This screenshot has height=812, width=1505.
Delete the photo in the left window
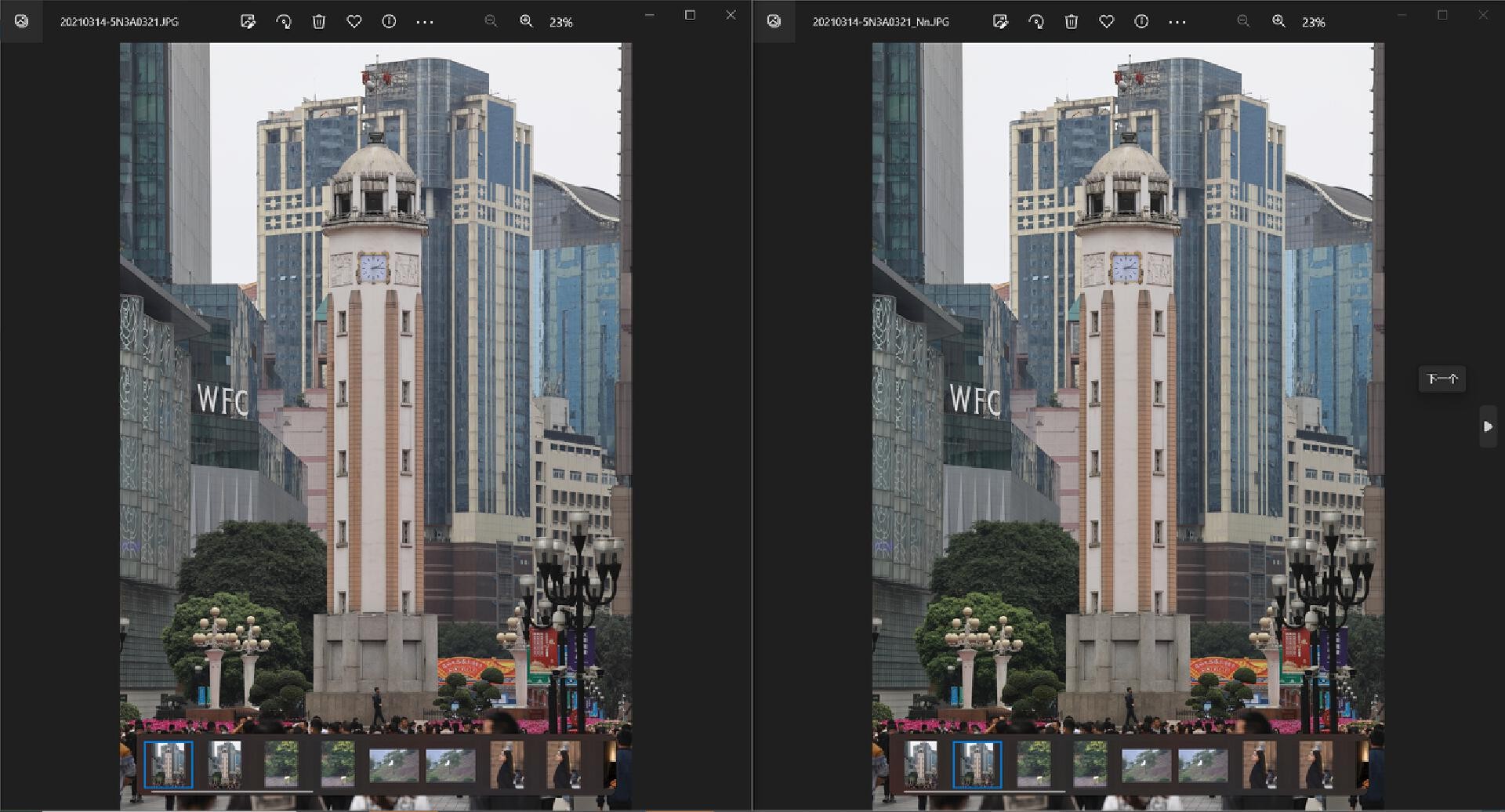point(319,22)
